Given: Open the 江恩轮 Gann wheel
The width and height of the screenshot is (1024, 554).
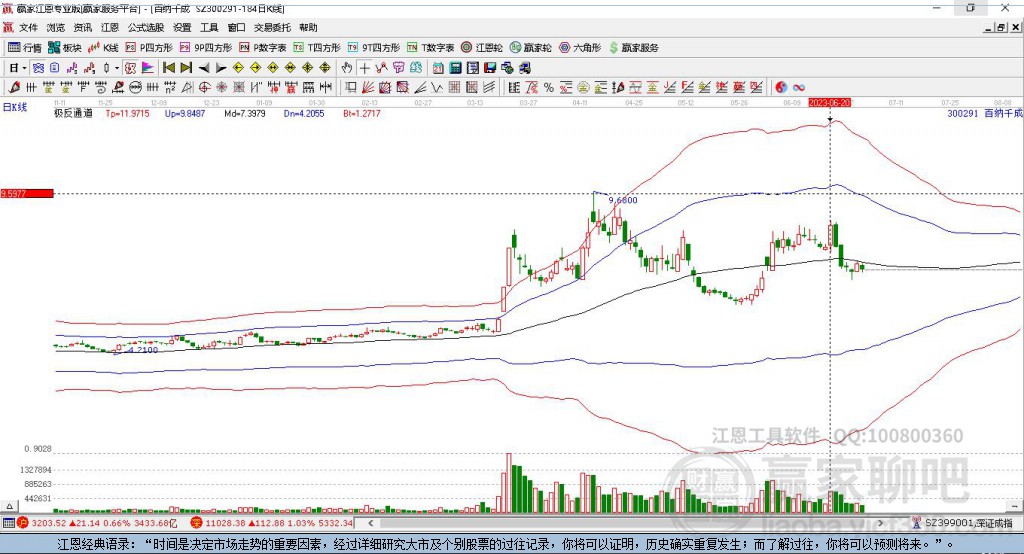Looking at the screenshot, I should pos(482,48).
